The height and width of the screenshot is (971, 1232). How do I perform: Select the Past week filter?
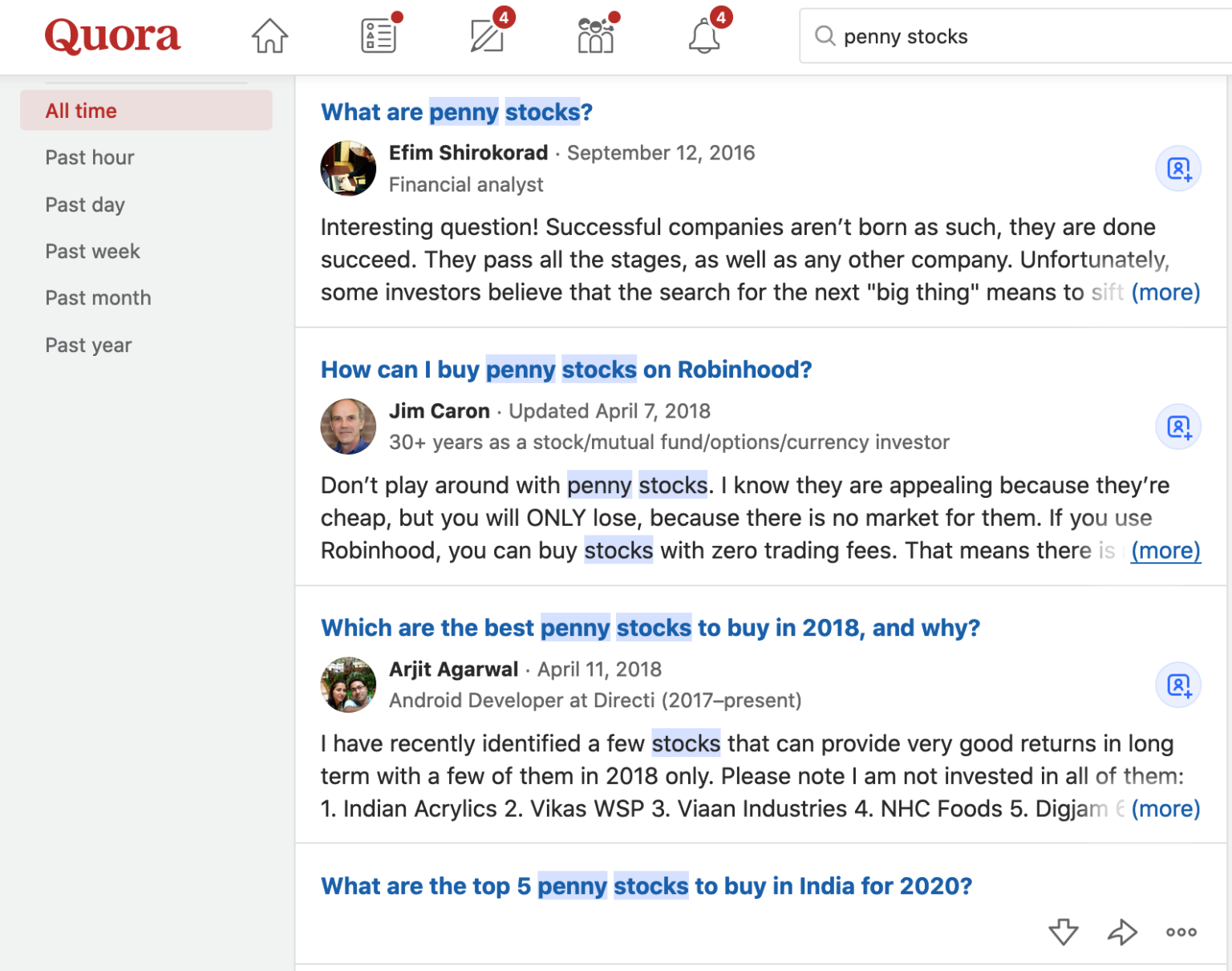tap(92, 251)
